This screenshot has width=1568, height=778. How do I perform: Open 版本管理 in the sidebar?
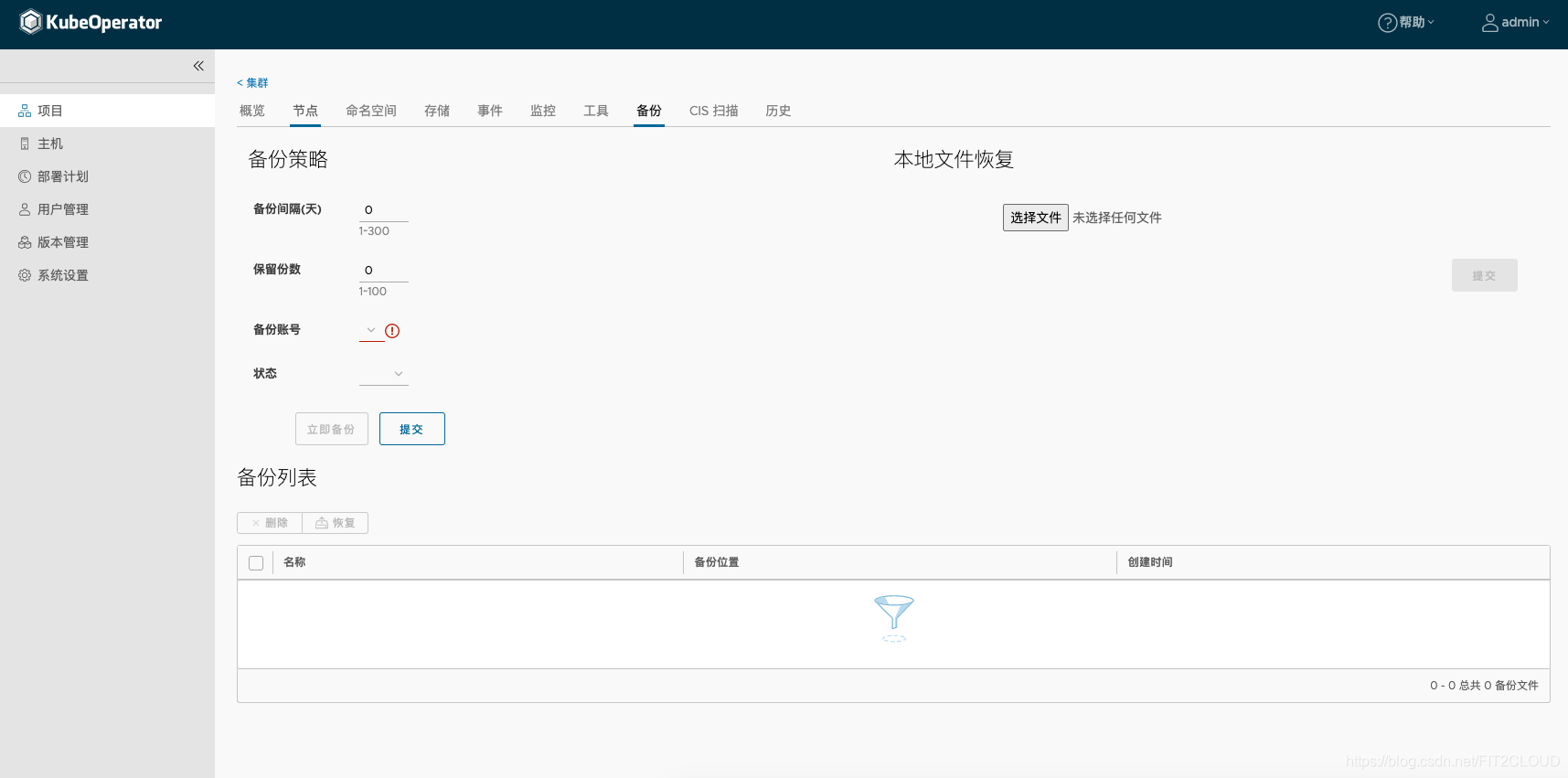point(107,242)
